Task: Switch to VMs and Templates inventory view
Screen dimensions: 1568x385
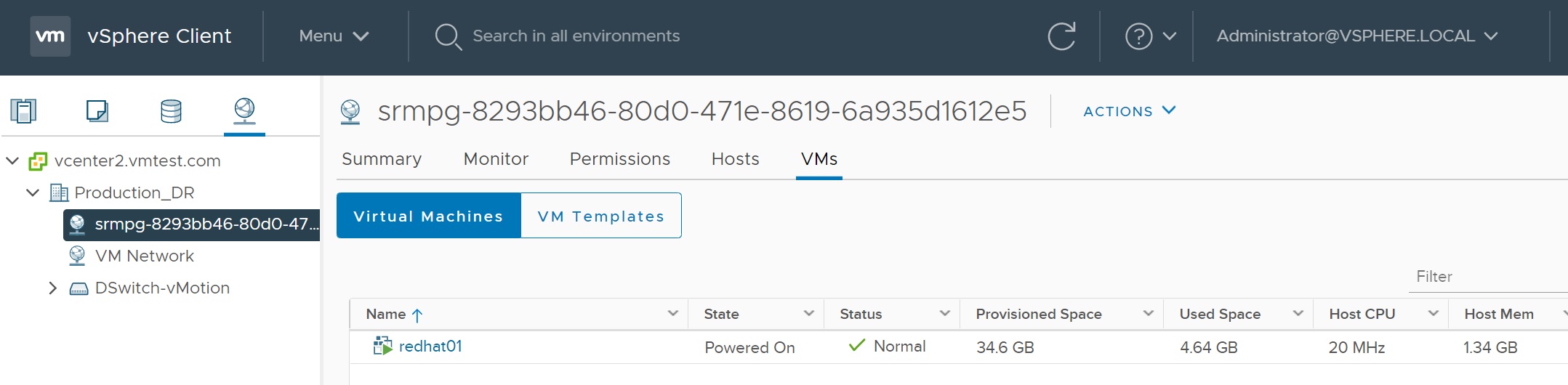Action: [97, 111]
